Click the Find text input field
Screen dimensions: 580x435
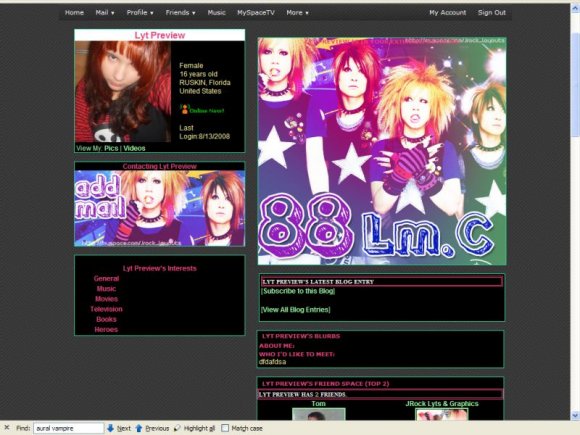point(68,428)
